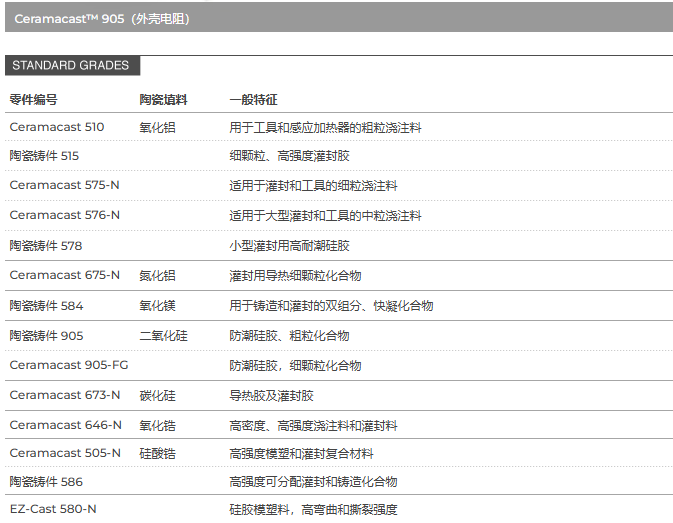Select part number Ceramacast 576-N

64,215
